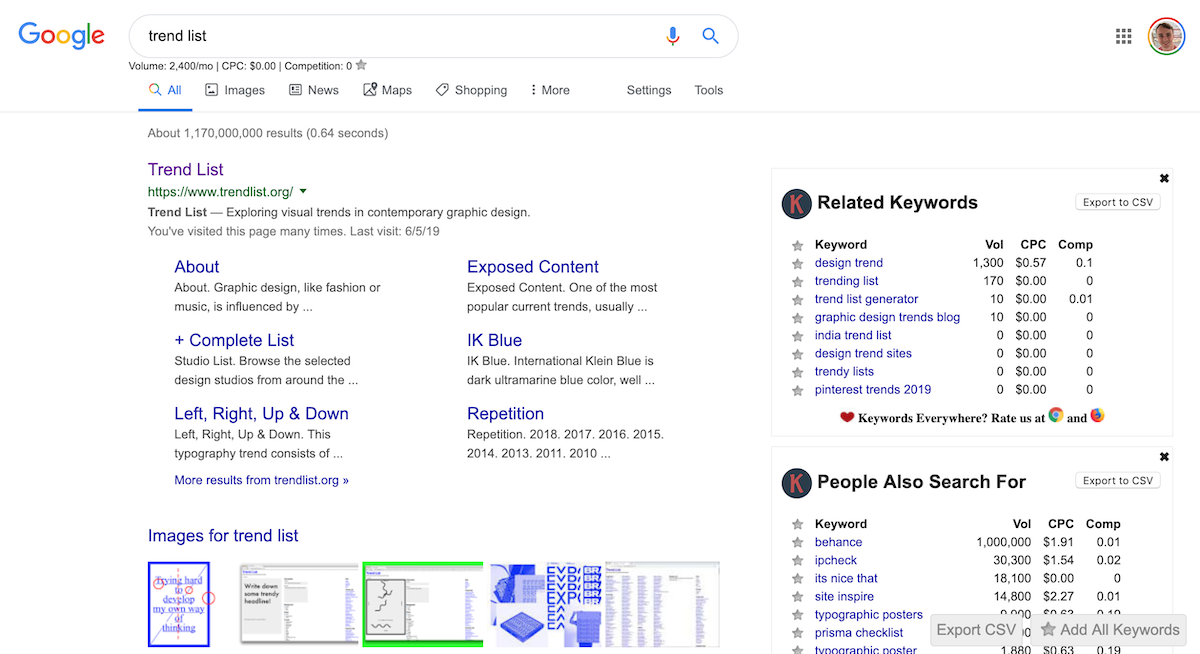
Task: Star the "graphic design trends blog" keyword
Action: click(797, 318)
